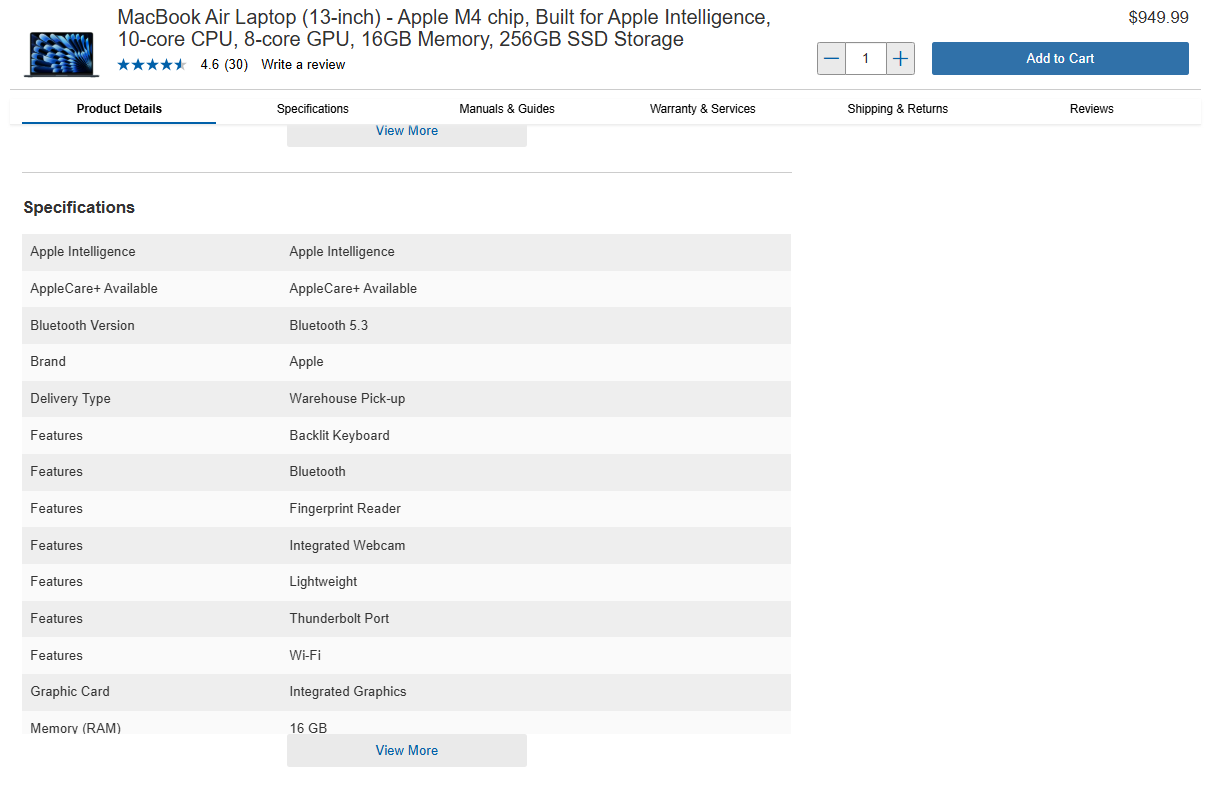Open the Shipping & Returns tab
Image resolution: width=1221 pixels, height=785 pixels.
pos(897,109)
